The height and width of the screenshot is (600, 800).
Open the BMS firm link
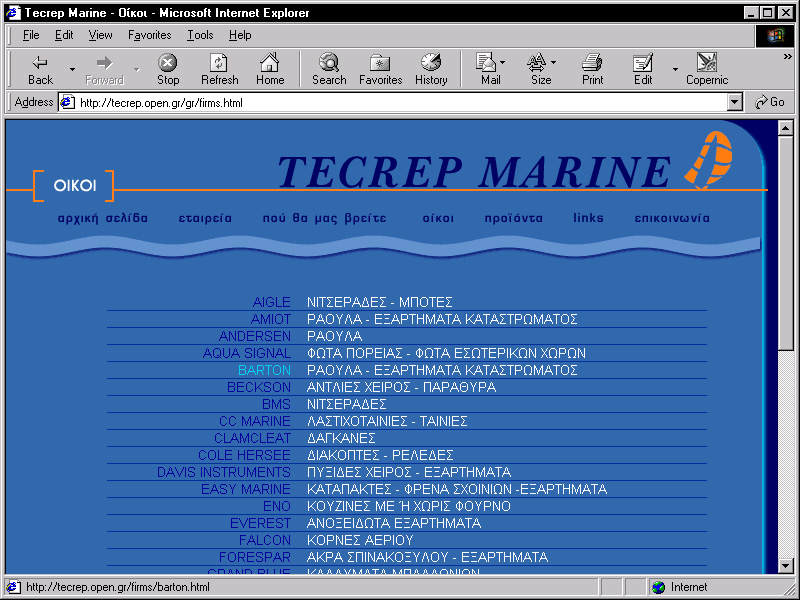click(276, 404)
